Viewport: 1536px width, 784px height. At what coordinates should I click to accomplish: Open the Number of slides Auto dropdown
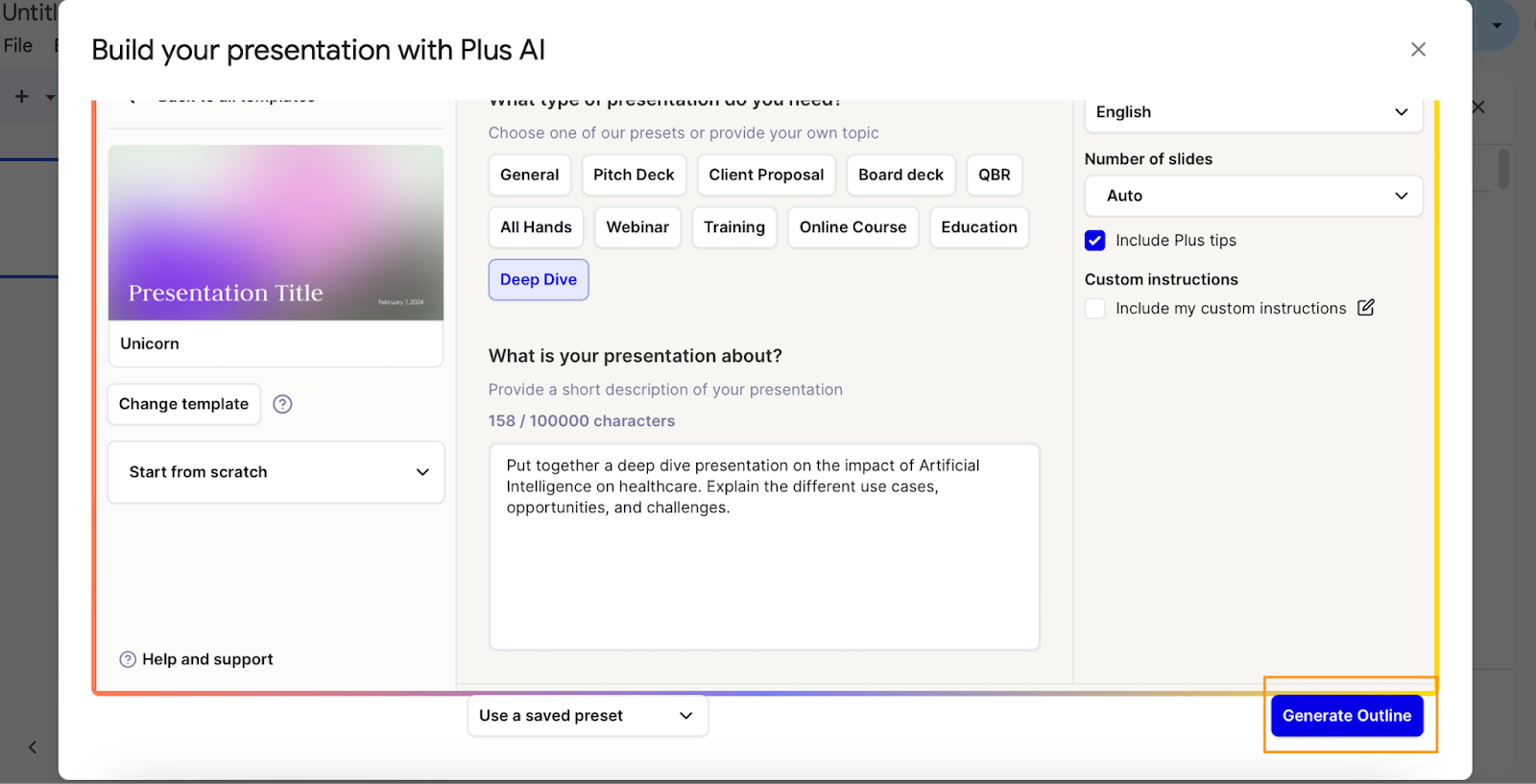tap(1253, 196)
